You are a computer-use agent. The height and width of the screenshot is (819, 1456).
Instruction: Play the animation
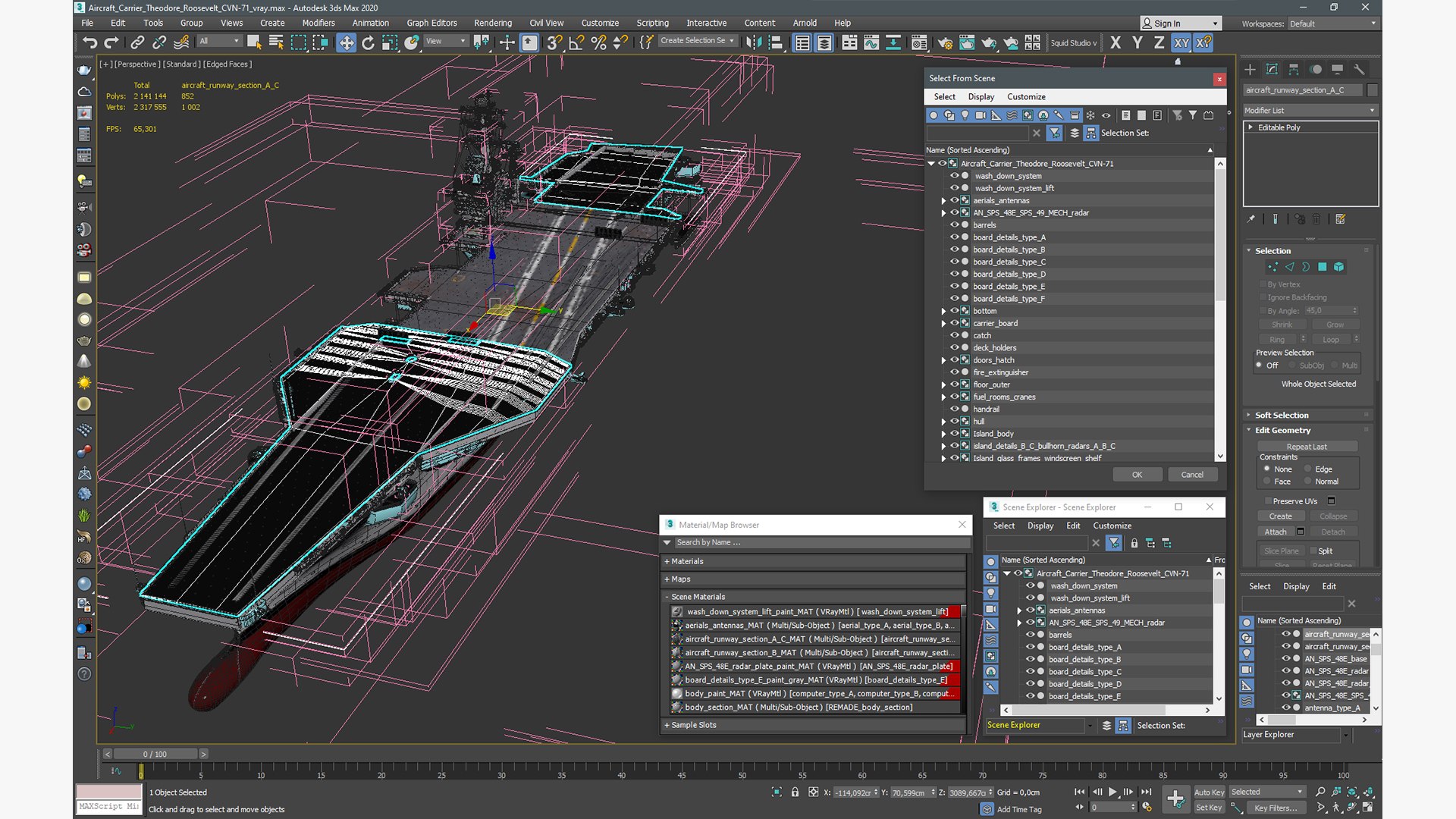pyautogui.click(x=1112, y=792)
